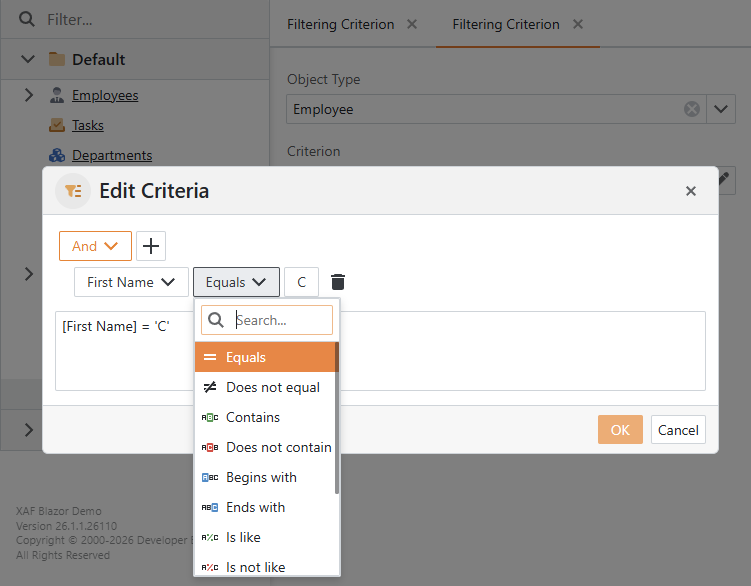
Task: Pick the Ends with operator
Action: 265,507
